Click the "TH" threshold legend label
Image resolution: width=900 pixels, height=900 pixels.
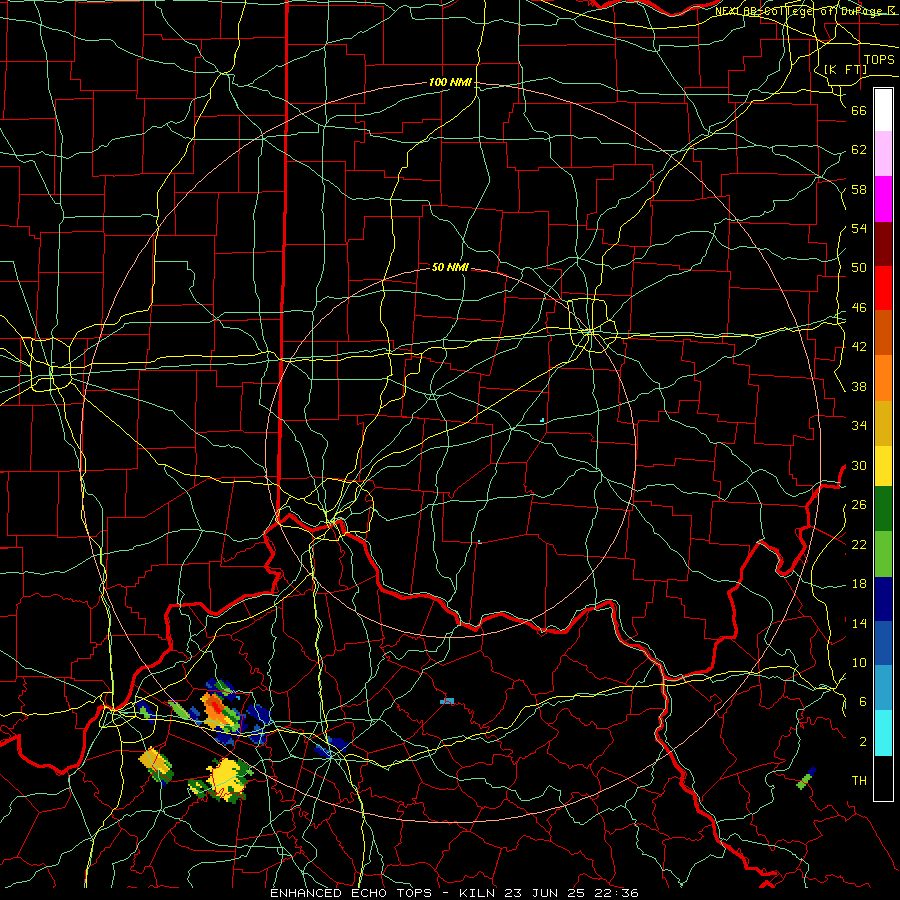click(x=859, y=781)
